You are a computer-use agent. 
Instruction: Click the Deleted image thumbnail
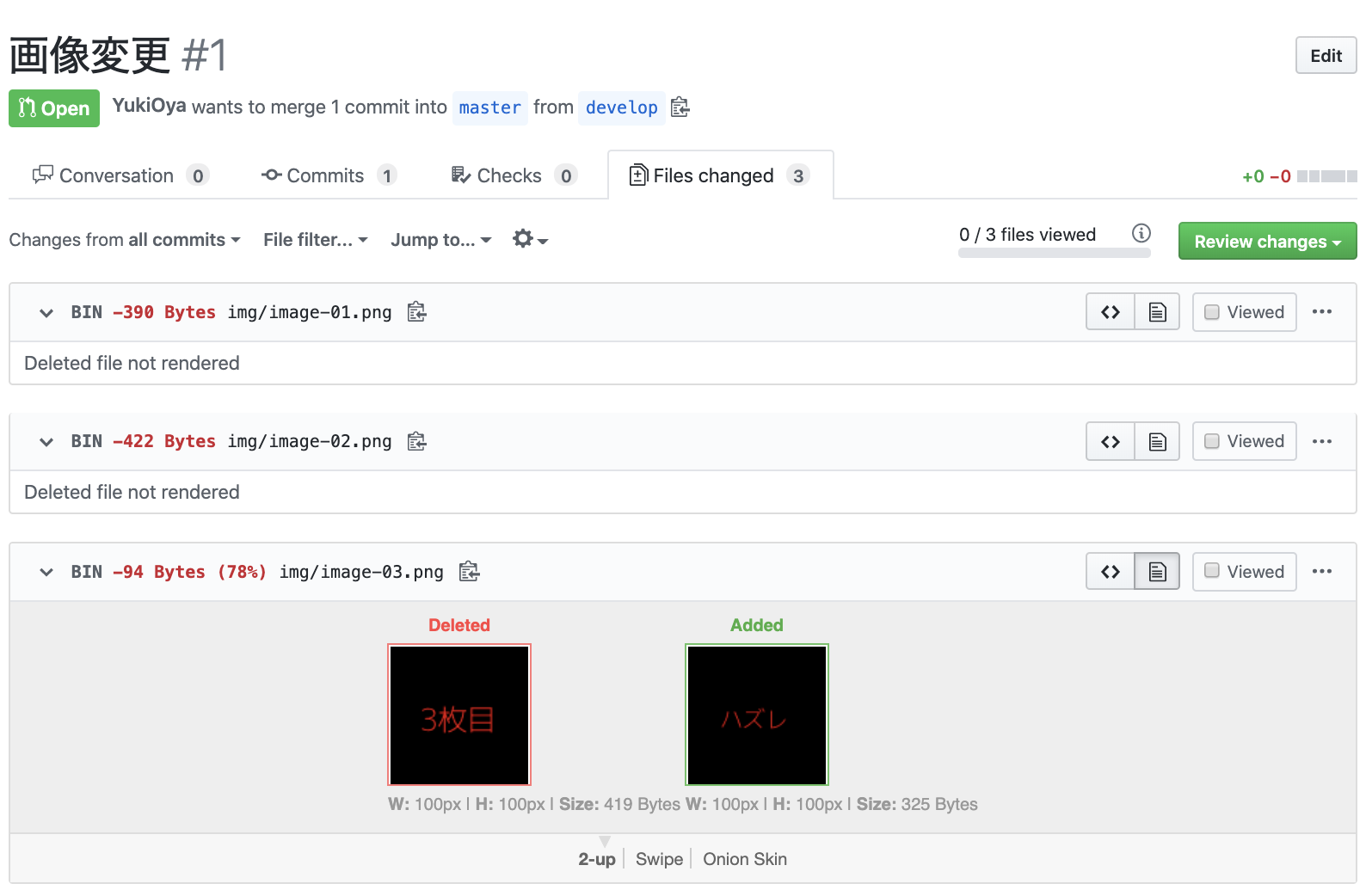tap(459, 715)
